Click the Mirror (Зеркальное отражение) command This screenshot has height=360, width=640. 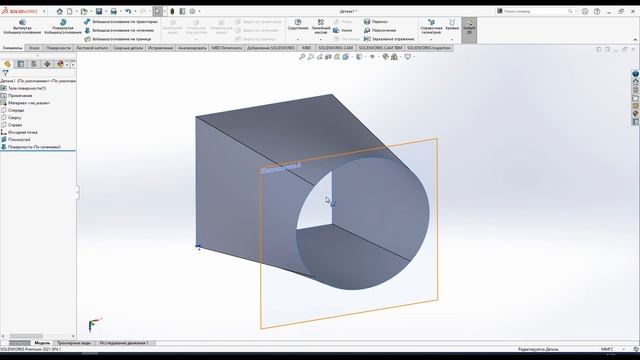click(389, 39)
